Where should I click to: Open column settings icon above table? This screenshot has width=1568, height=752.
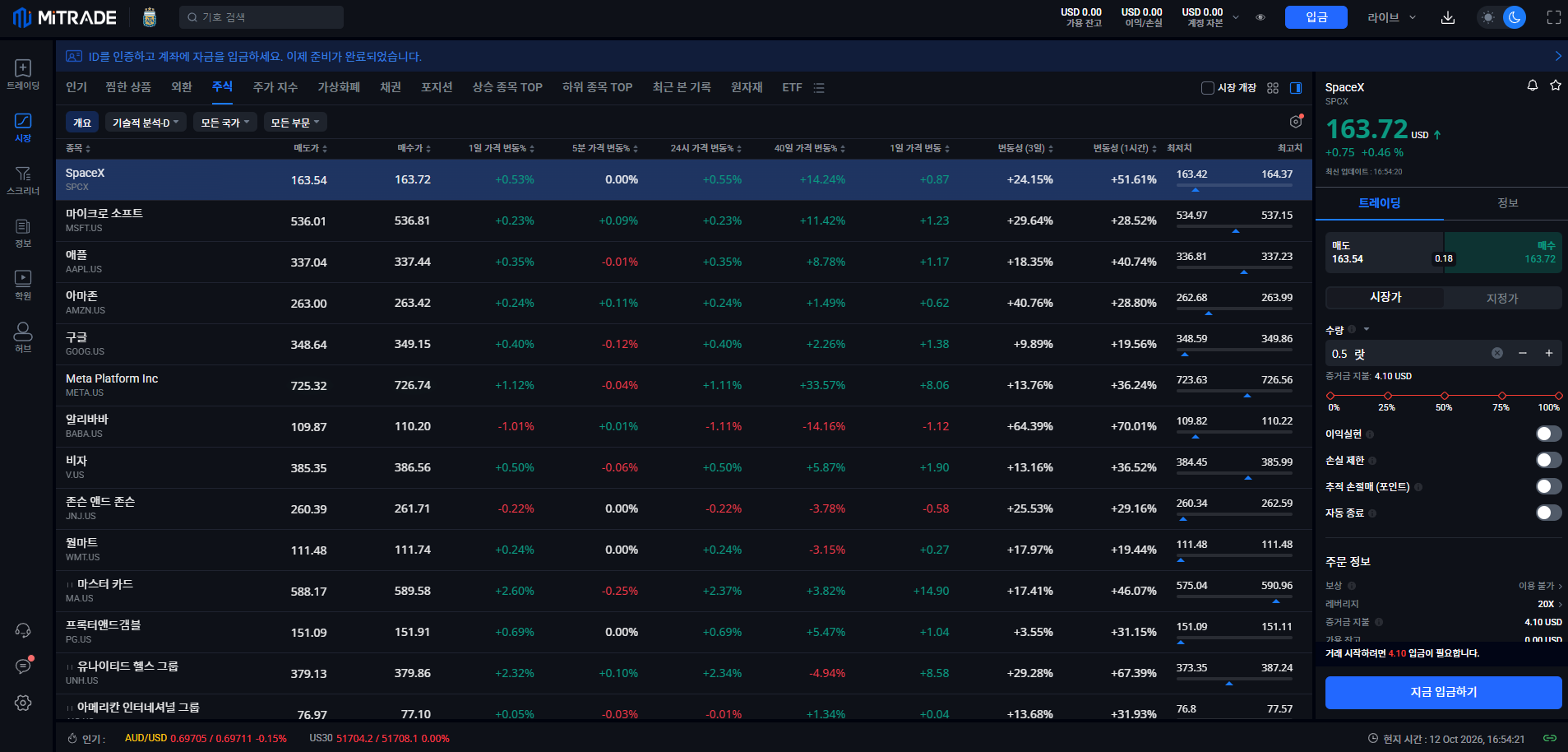1296,122
